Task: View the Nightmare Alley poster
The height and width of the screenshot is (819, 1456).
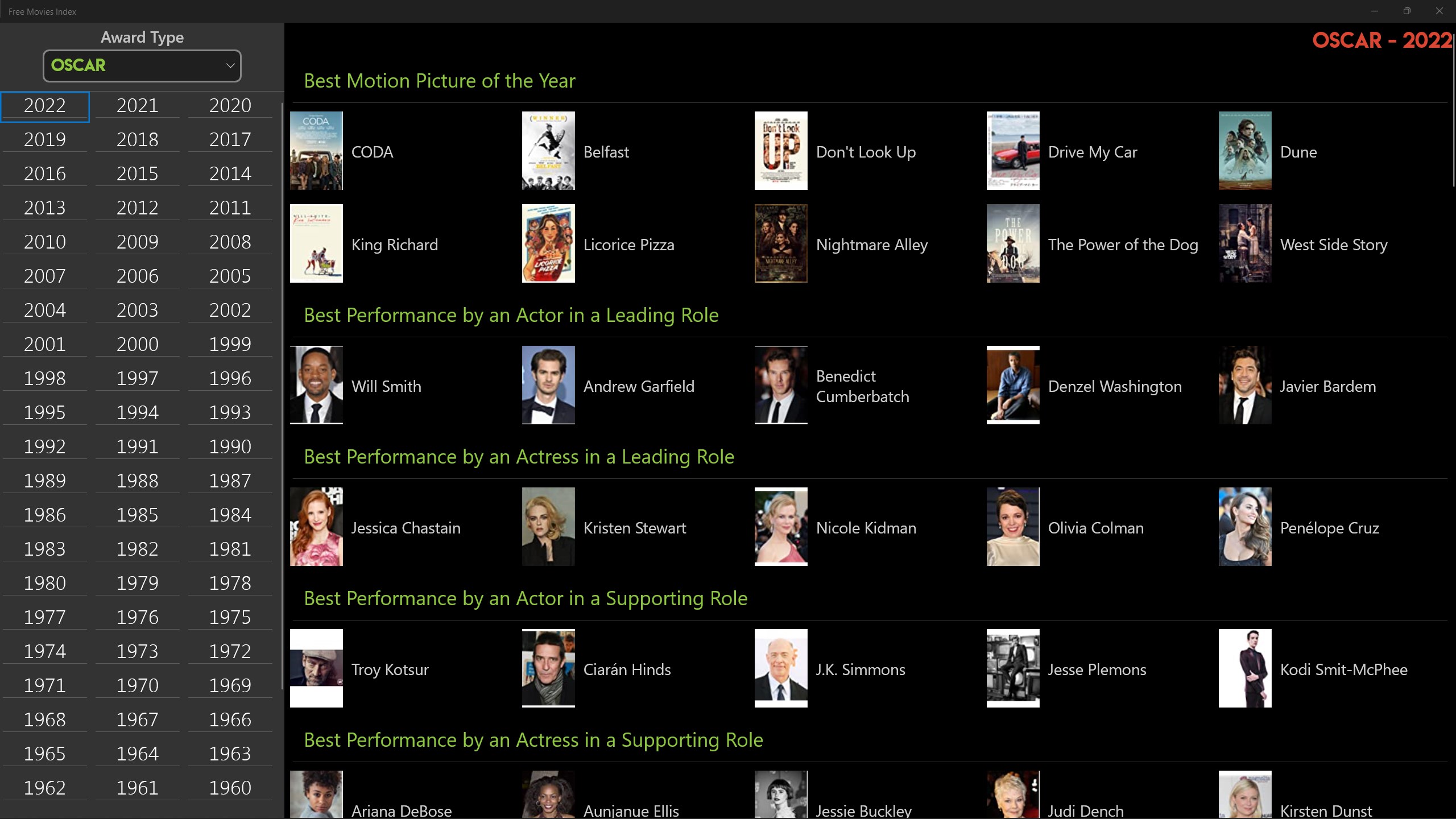Action: (780, 243)
